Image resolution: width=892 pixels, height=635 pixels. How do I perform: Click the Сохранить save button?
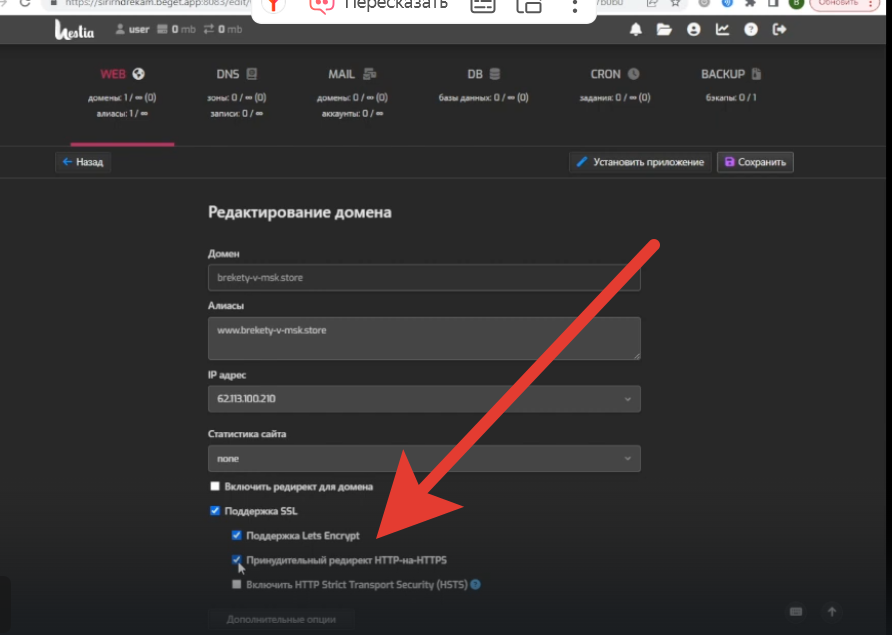click(755, 162)
